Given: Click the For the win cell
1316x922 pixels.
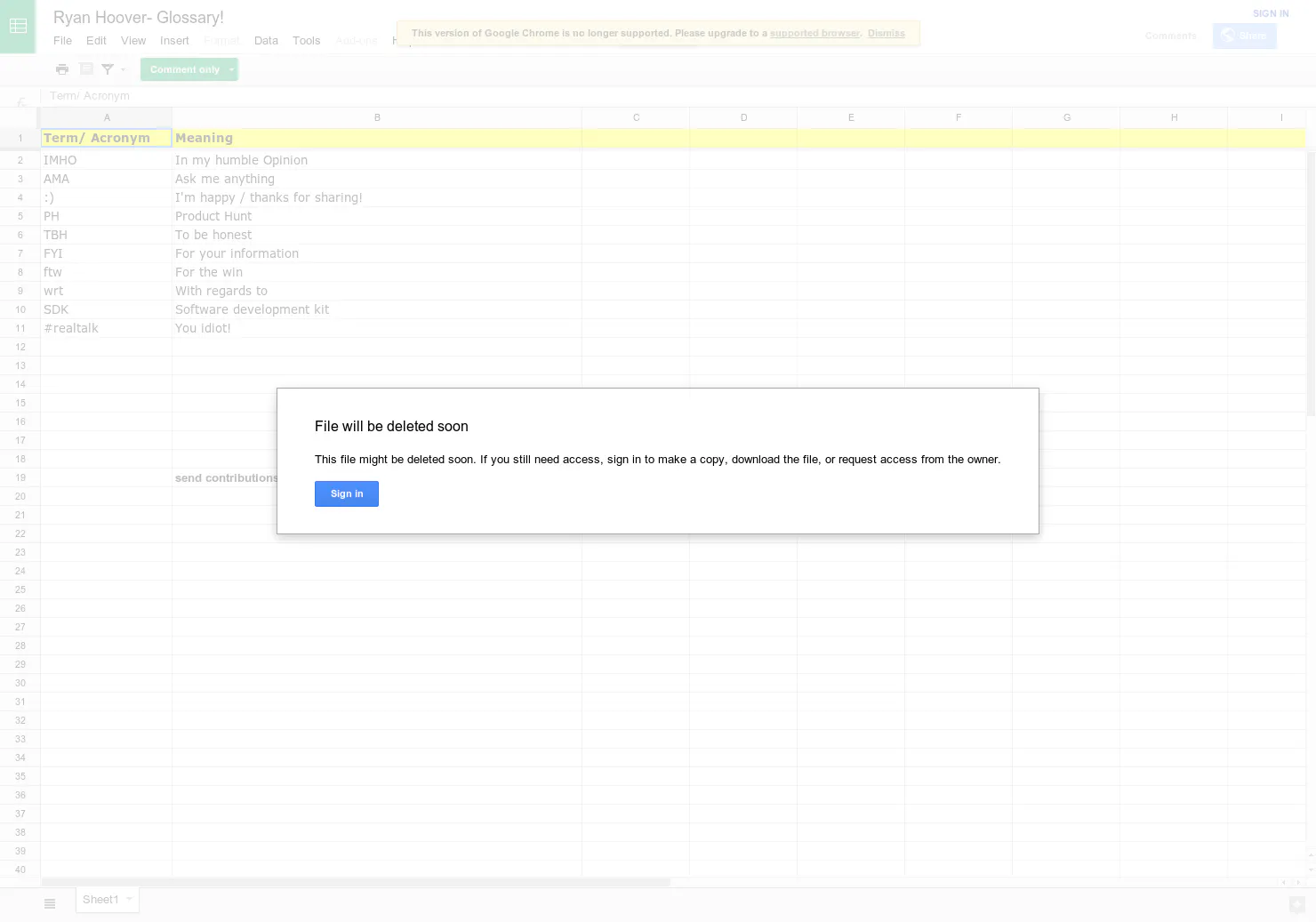Looking at the screenshot, I should 377,272.
